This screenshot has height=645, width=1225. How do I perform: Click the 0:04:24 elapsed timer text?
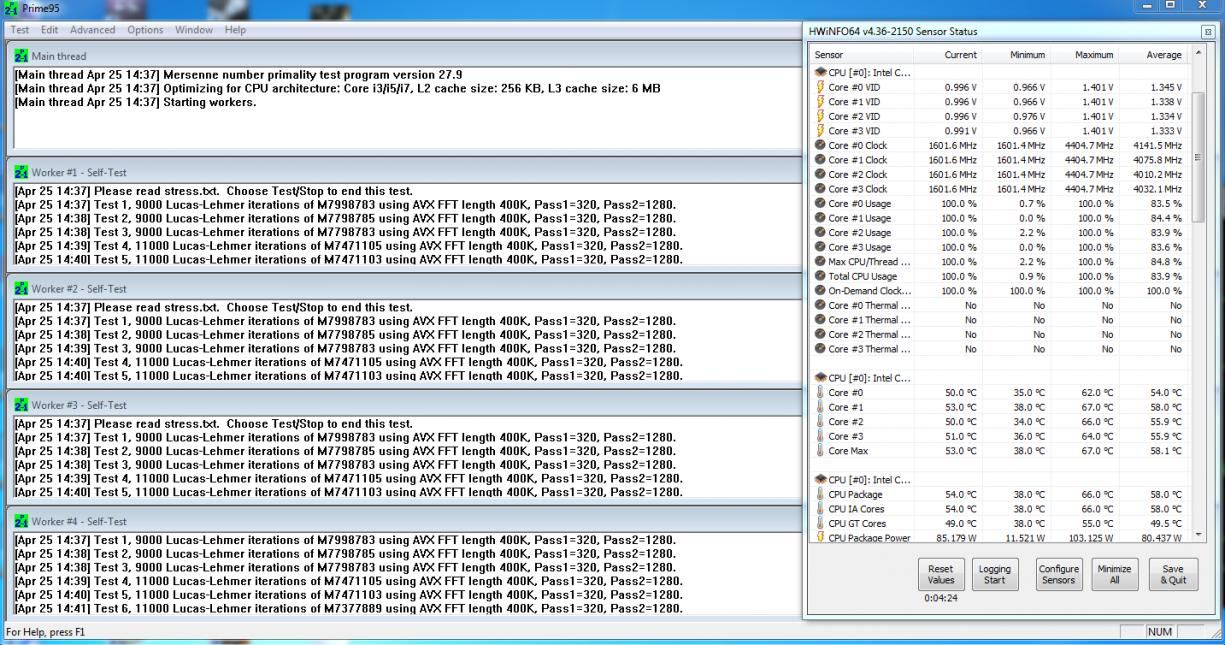pos(940,600)
